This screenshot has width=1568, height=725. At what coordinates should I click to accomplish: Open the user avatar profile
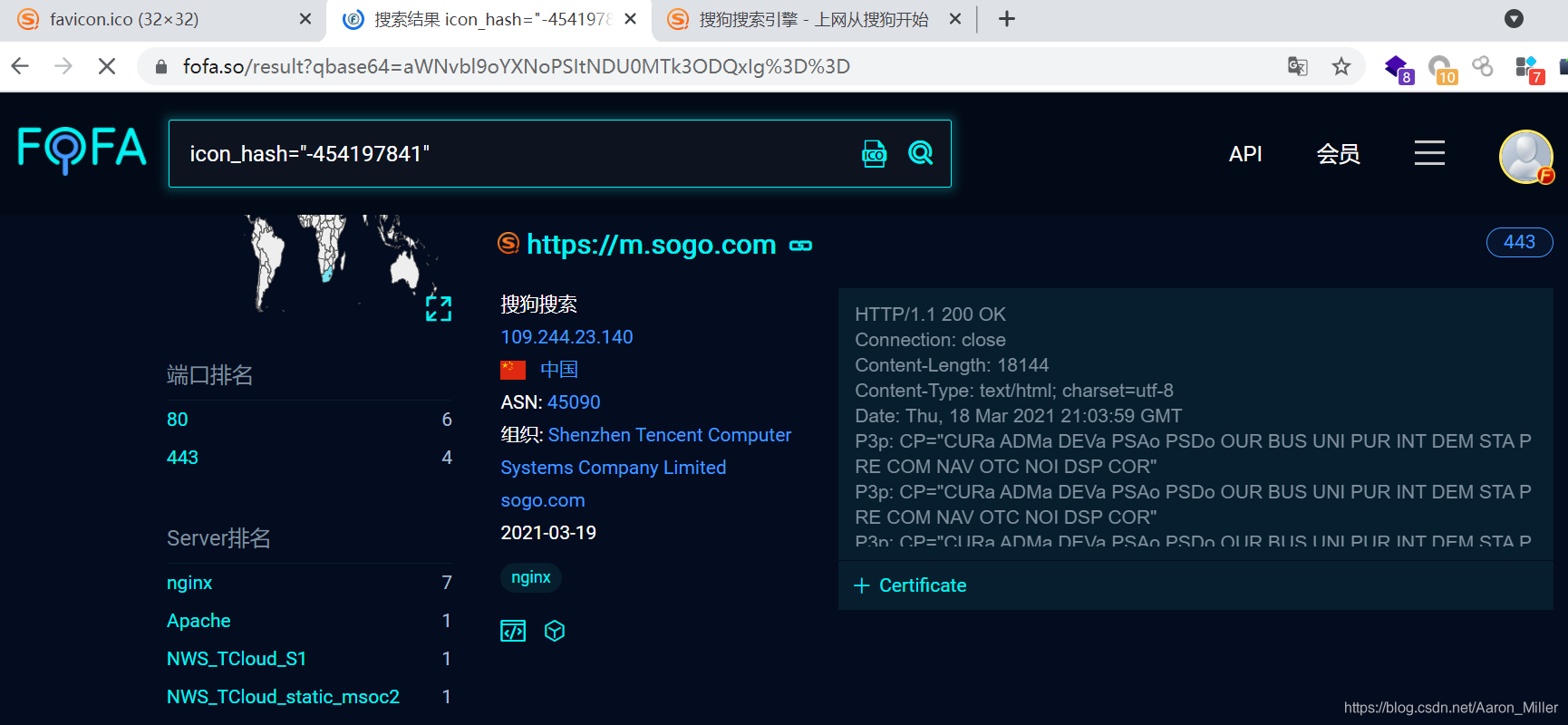(1526, 157)
